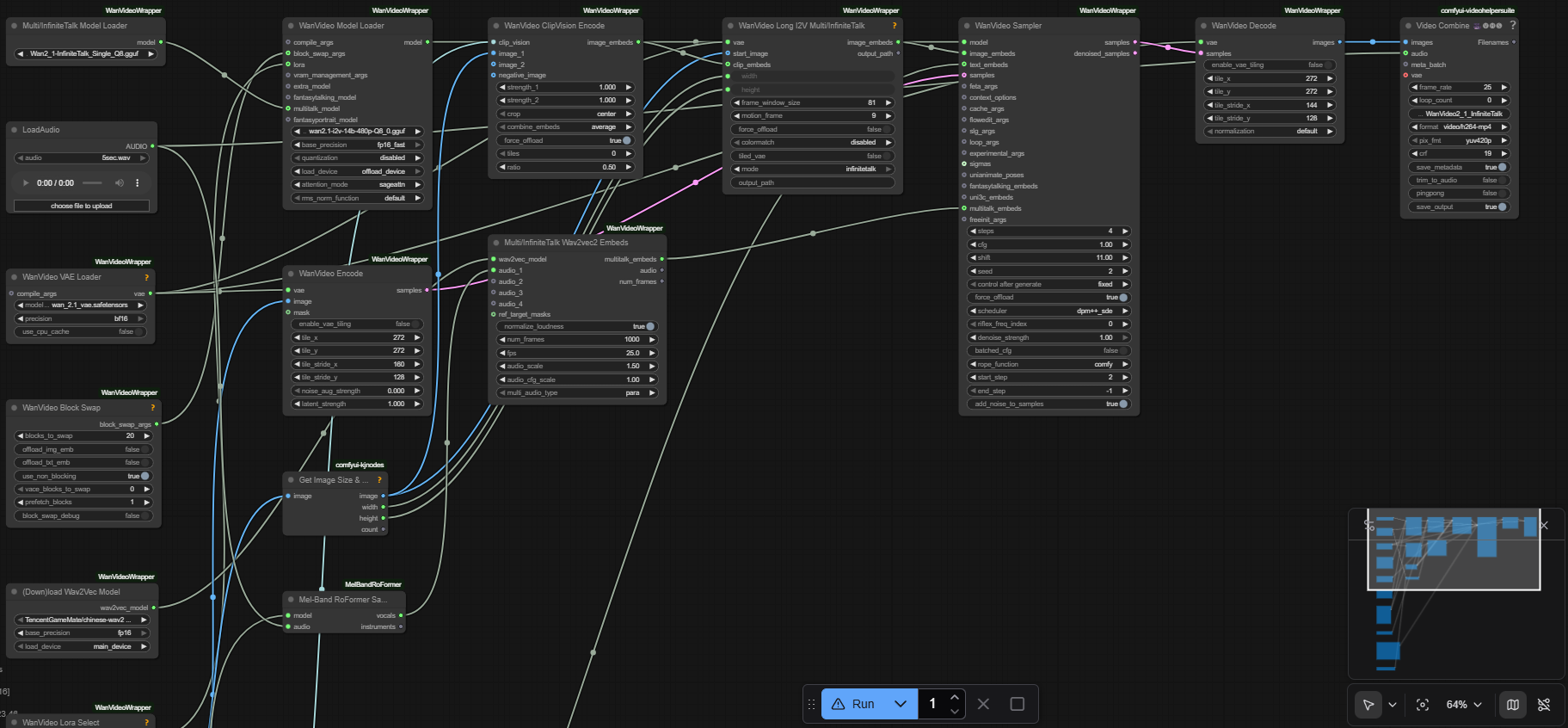
Task: Toggle the minimap icon in bottom toolbar
Action: [x=1512, y=705]
